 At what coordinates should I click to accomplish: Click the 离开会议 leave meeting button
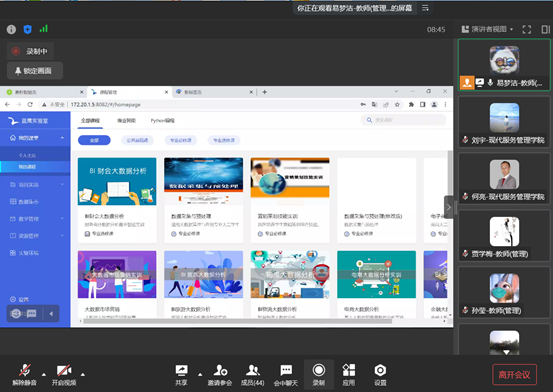tap(514, 374)
